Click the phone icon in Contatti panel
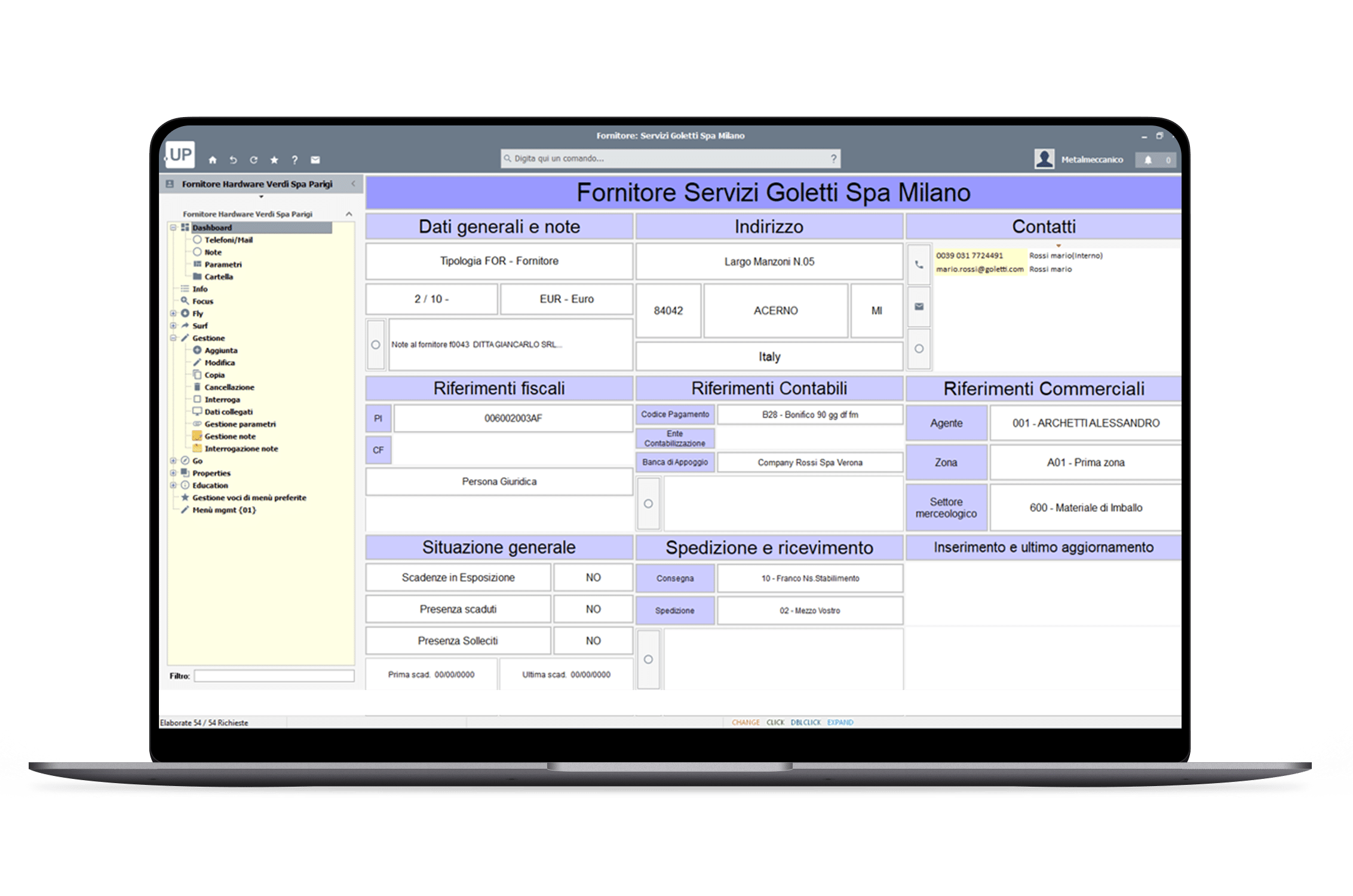Screen dimensions: 1353x896 coord(919,265)
